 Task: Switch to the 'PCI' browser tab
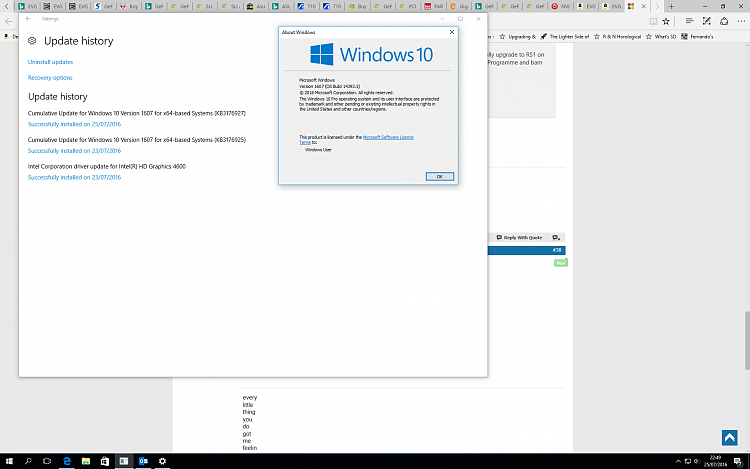(408, 6)
